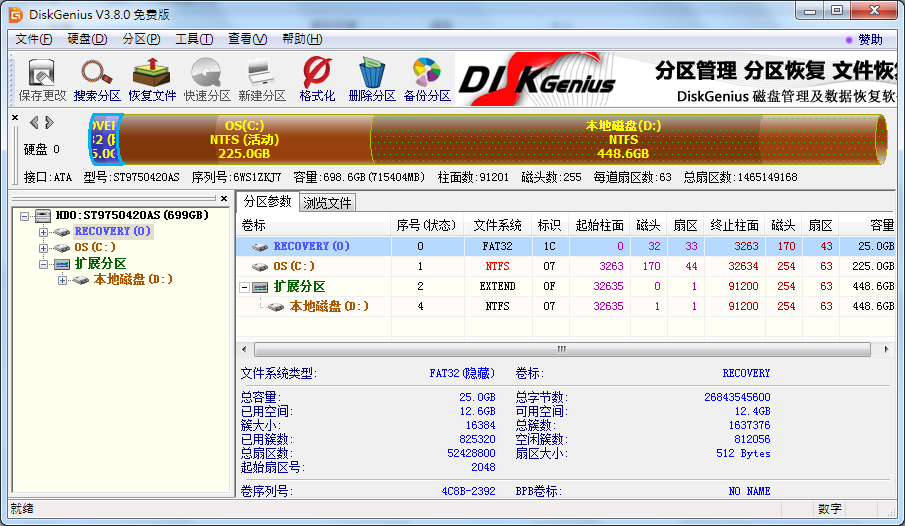This screenshot has height=526, width=905.
Task: Open the 查看(V) menu
Action: pos(248,39)
